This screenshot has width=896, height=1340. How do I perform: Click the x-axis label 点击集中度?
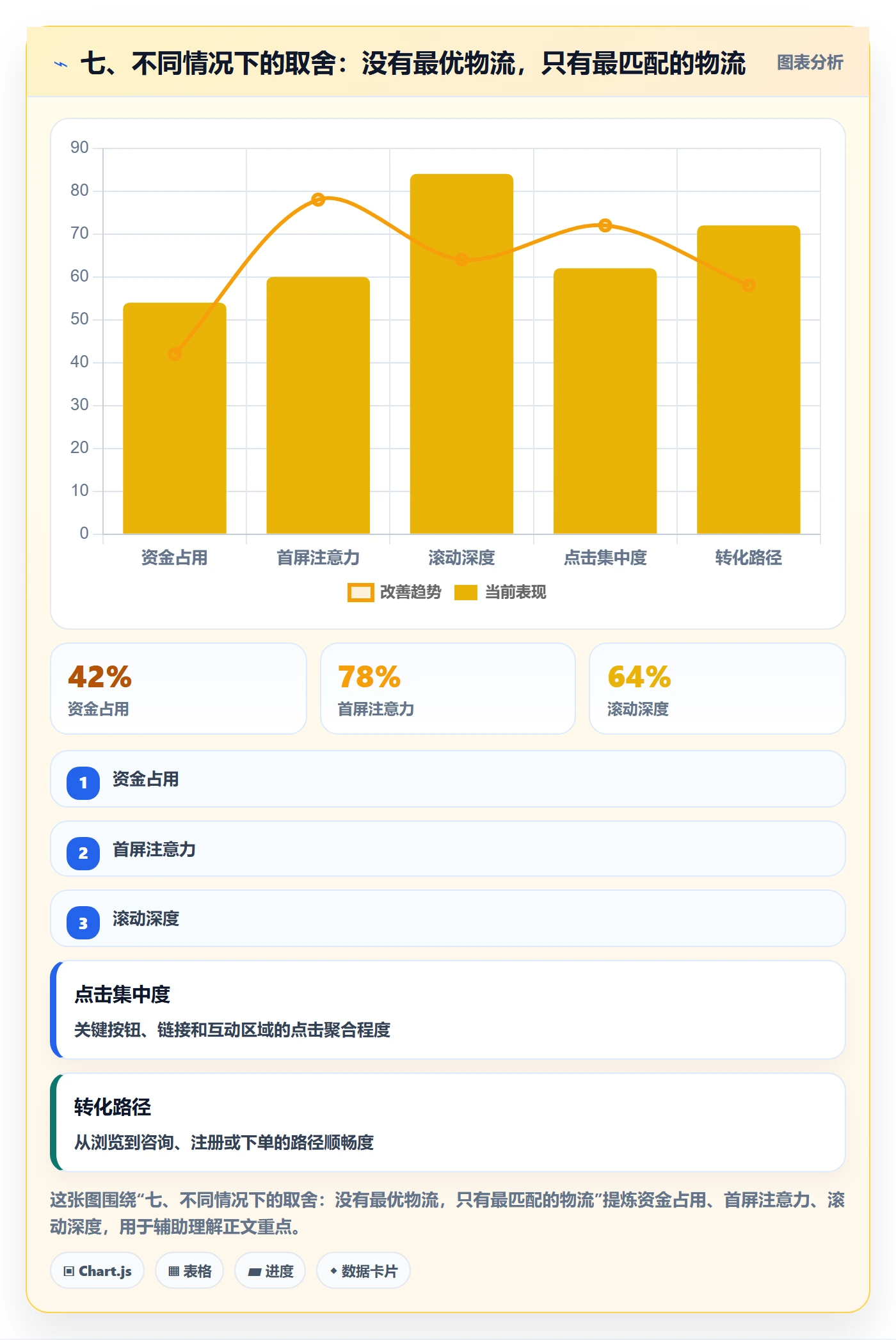(605, 558)
